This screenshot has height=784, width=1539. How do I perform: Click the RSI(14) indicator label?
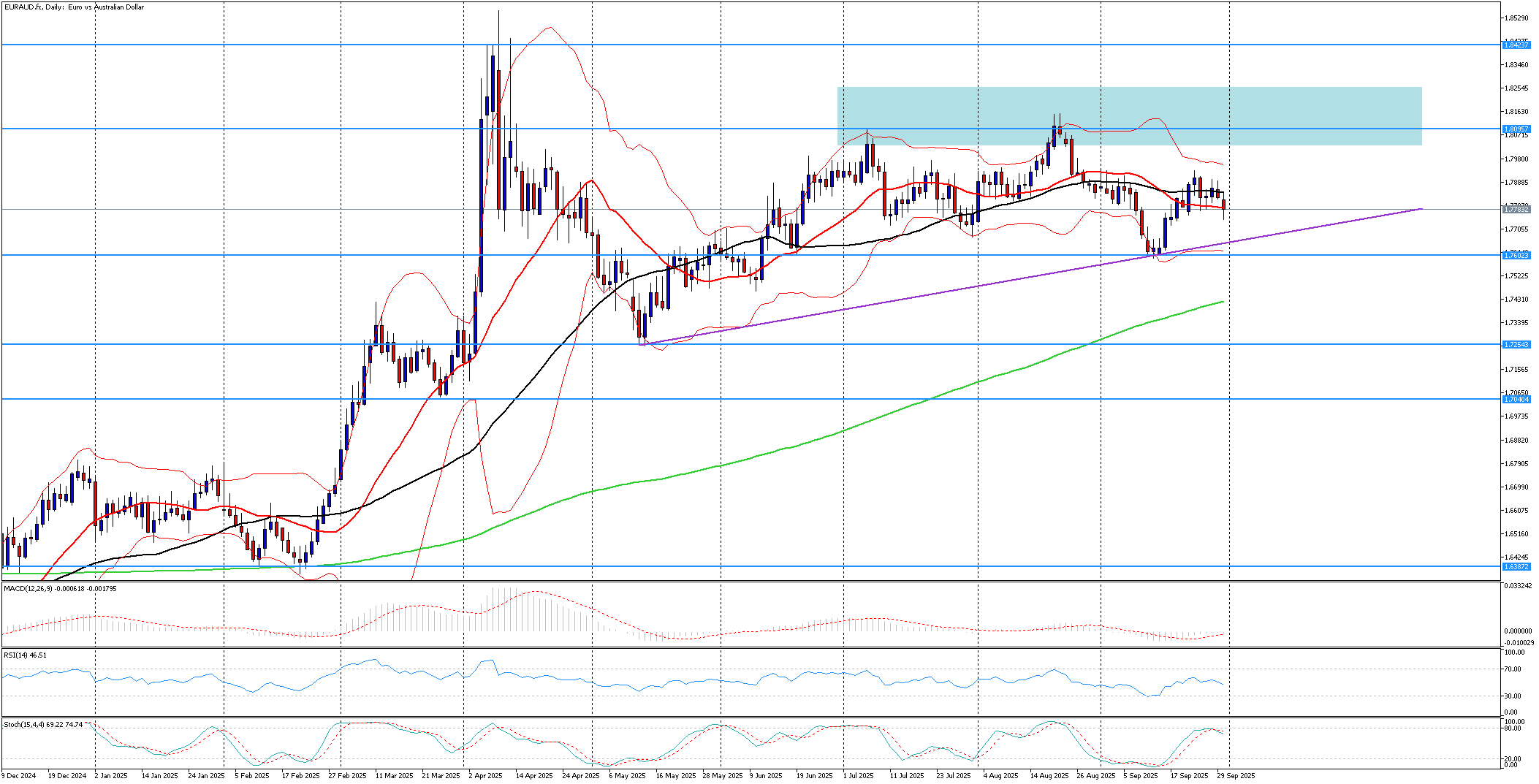point(25,655)
